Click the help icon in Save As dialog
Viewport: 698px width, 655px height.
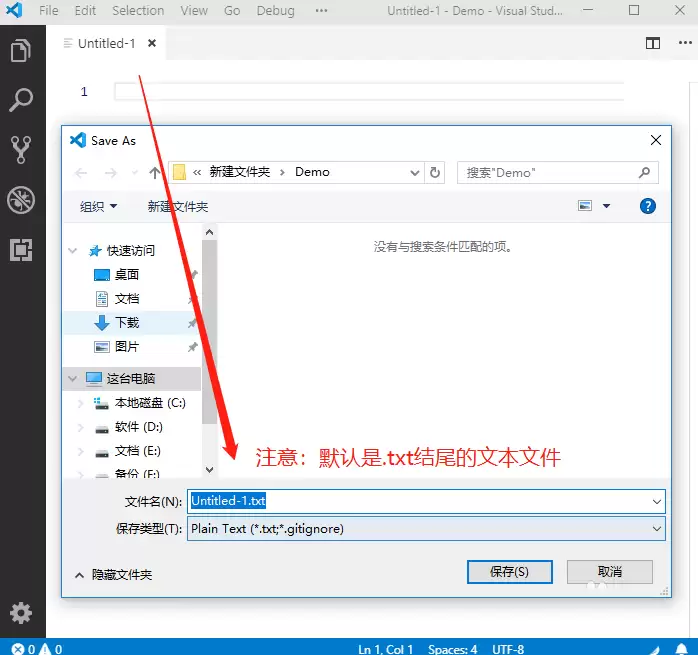click(x=647, y=206)
